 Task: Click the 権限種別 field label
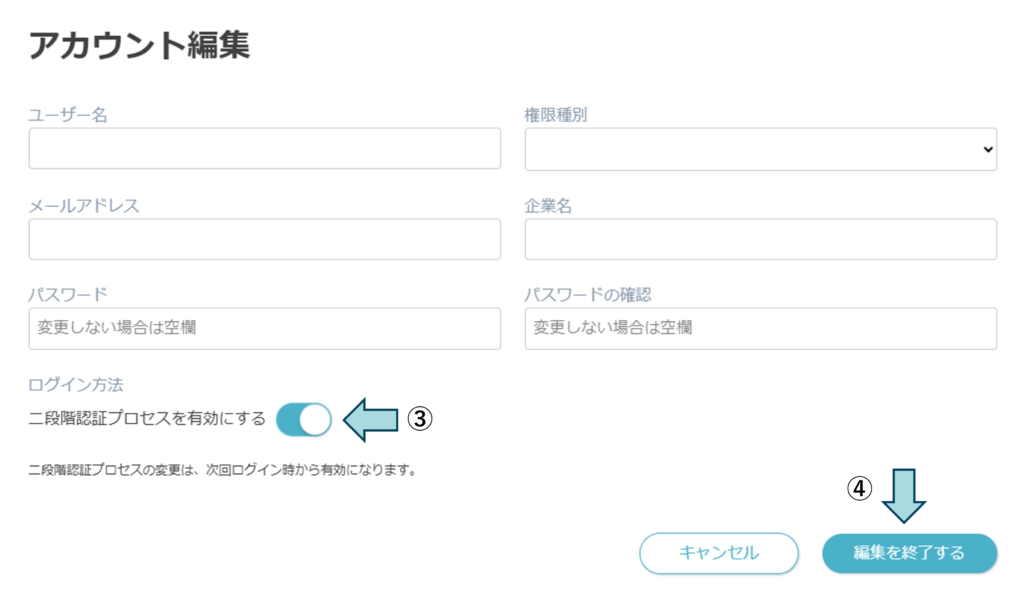click(x=556, y=115)
